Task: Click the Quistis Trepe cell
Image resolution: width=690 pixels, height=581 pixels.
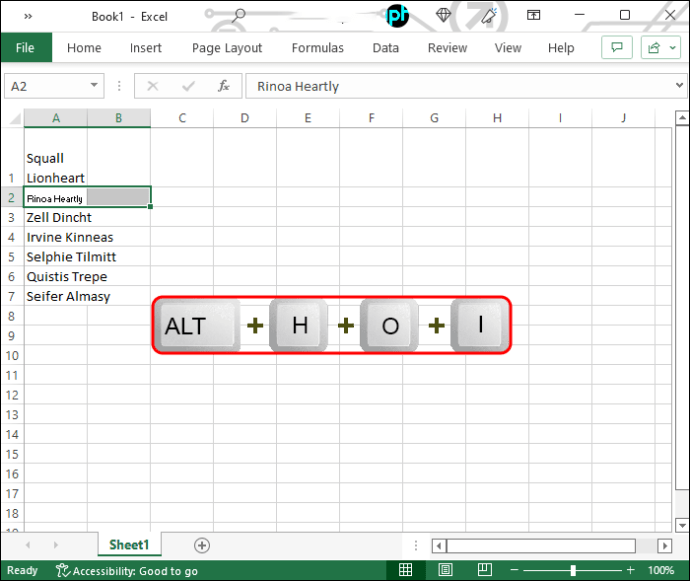Action: (56, 276)
